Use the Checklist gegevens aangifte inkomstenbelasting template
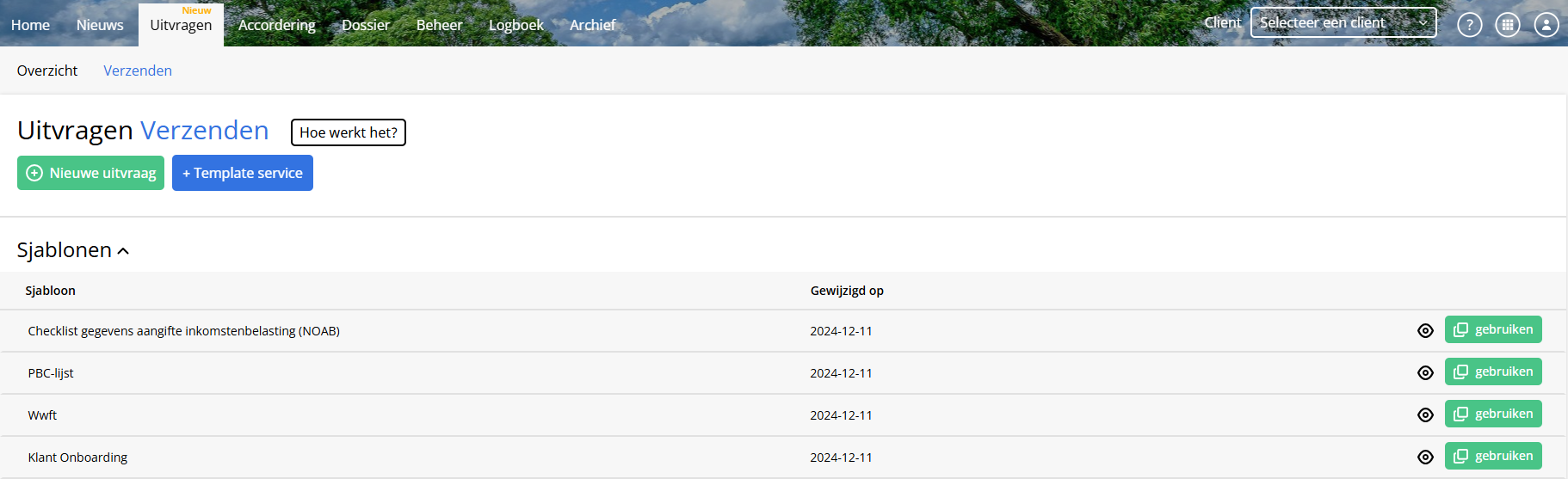1568x479 pixels. click(x=1493, y=329)
